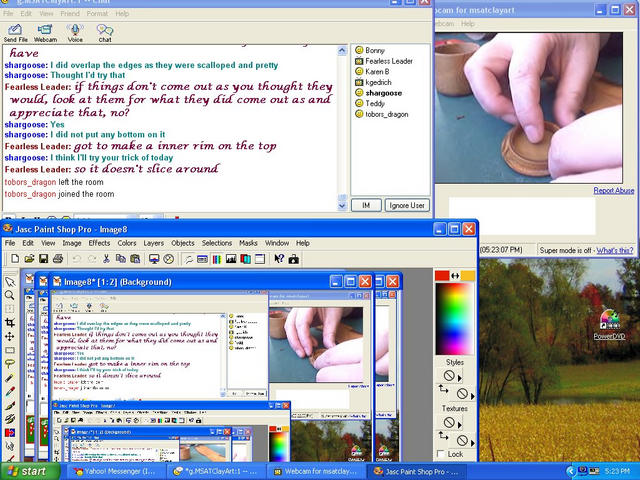Click the Cut scissors icon
The image size is (640, 480).
[x=106, y=259]
